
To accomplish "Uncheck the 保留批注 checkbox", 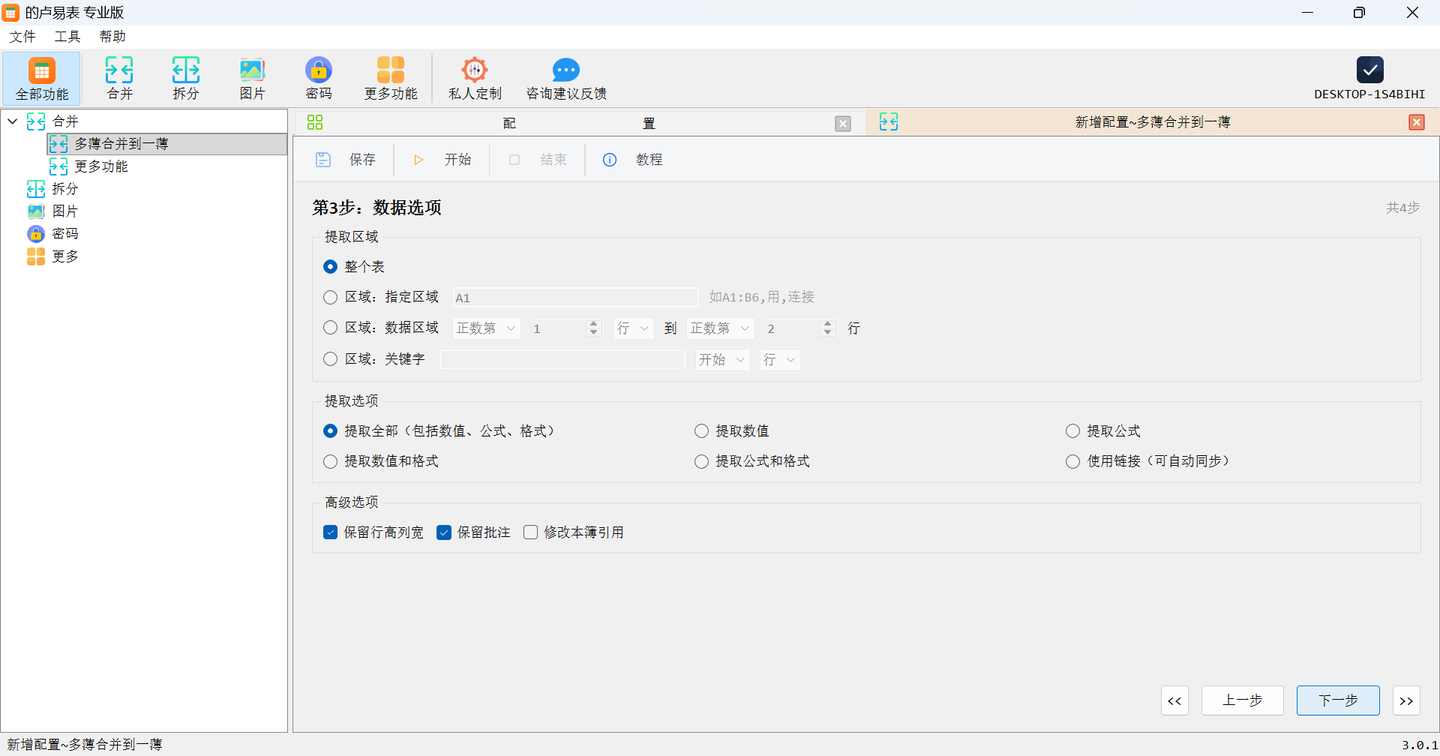I will click(444, 533).
